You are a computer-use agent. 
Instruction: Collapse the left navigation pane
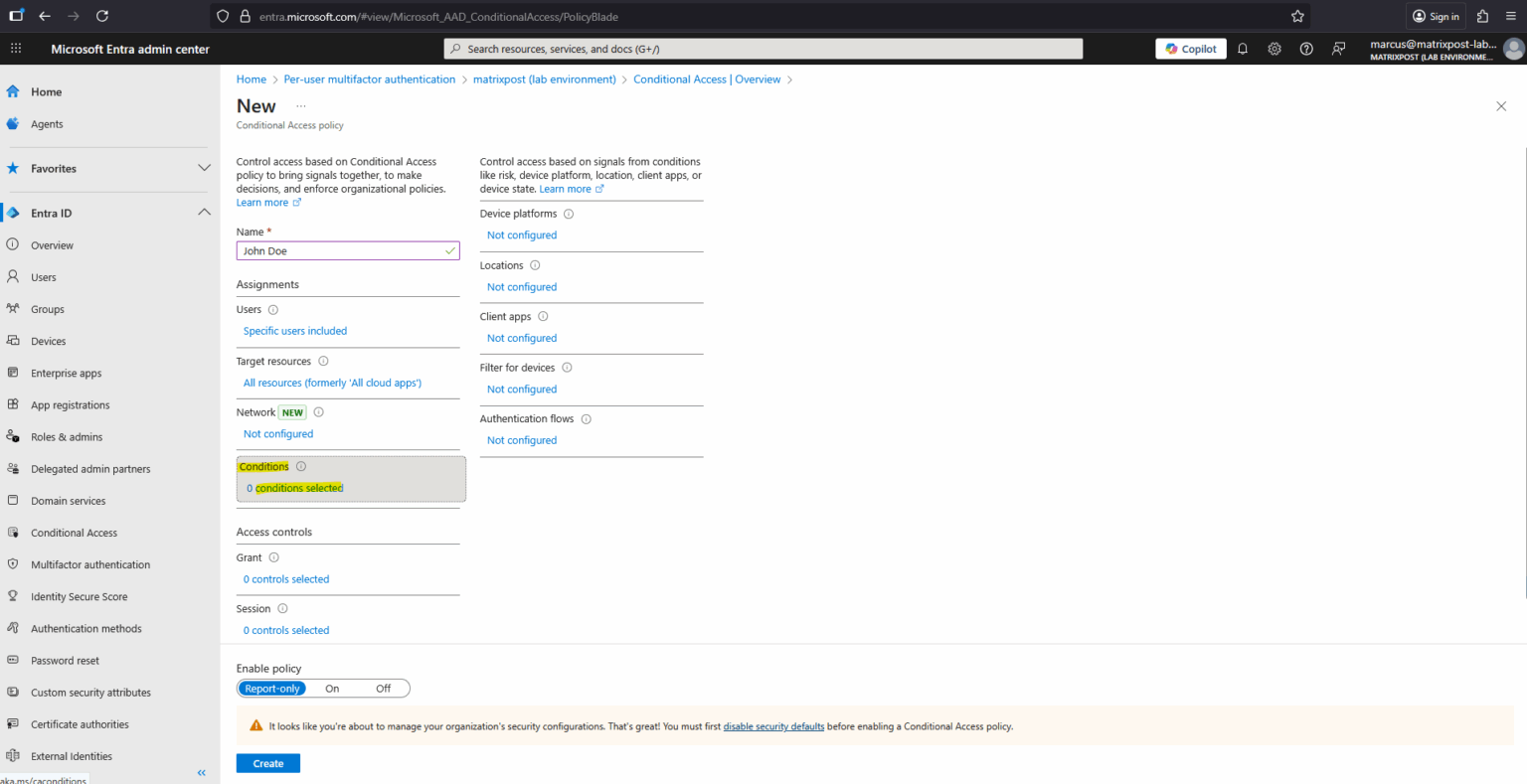[x=201, y=772]
